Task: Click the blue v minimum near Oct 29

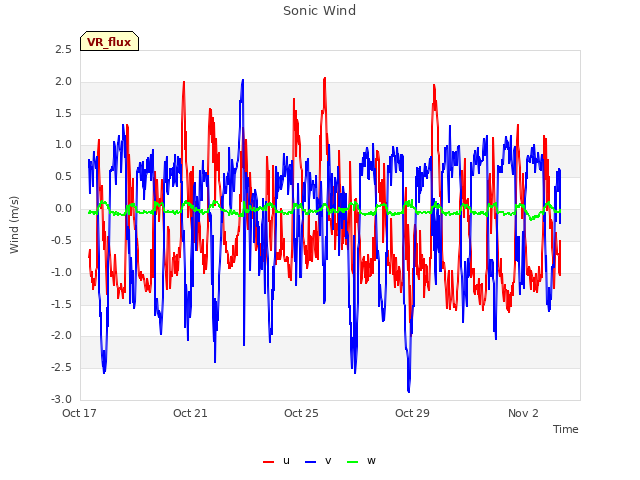Action: pos(409,391)
